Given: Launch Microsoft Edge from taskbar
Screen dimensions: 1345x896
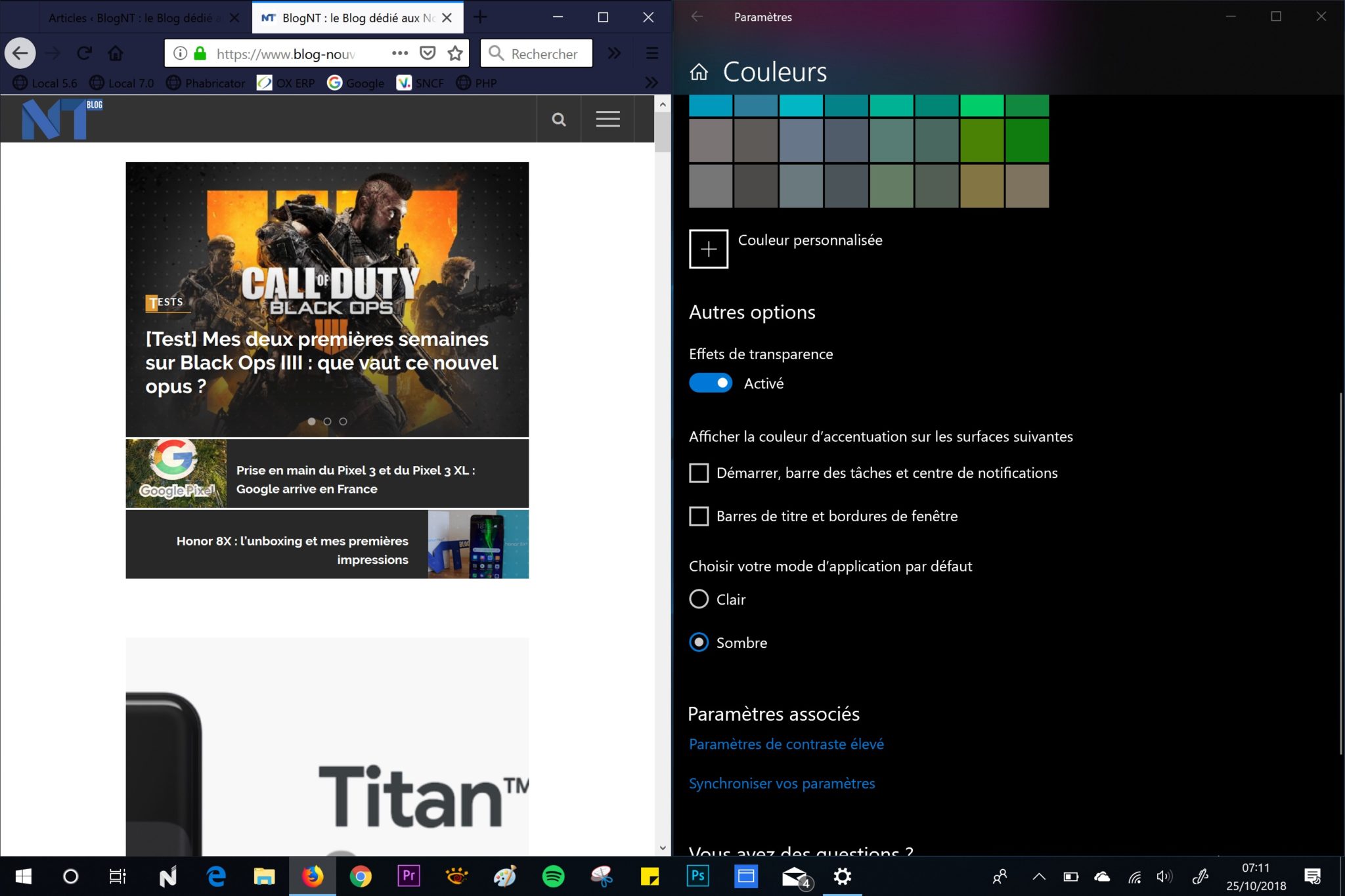Looking at the screenshot, I should (x=216, y=876).
